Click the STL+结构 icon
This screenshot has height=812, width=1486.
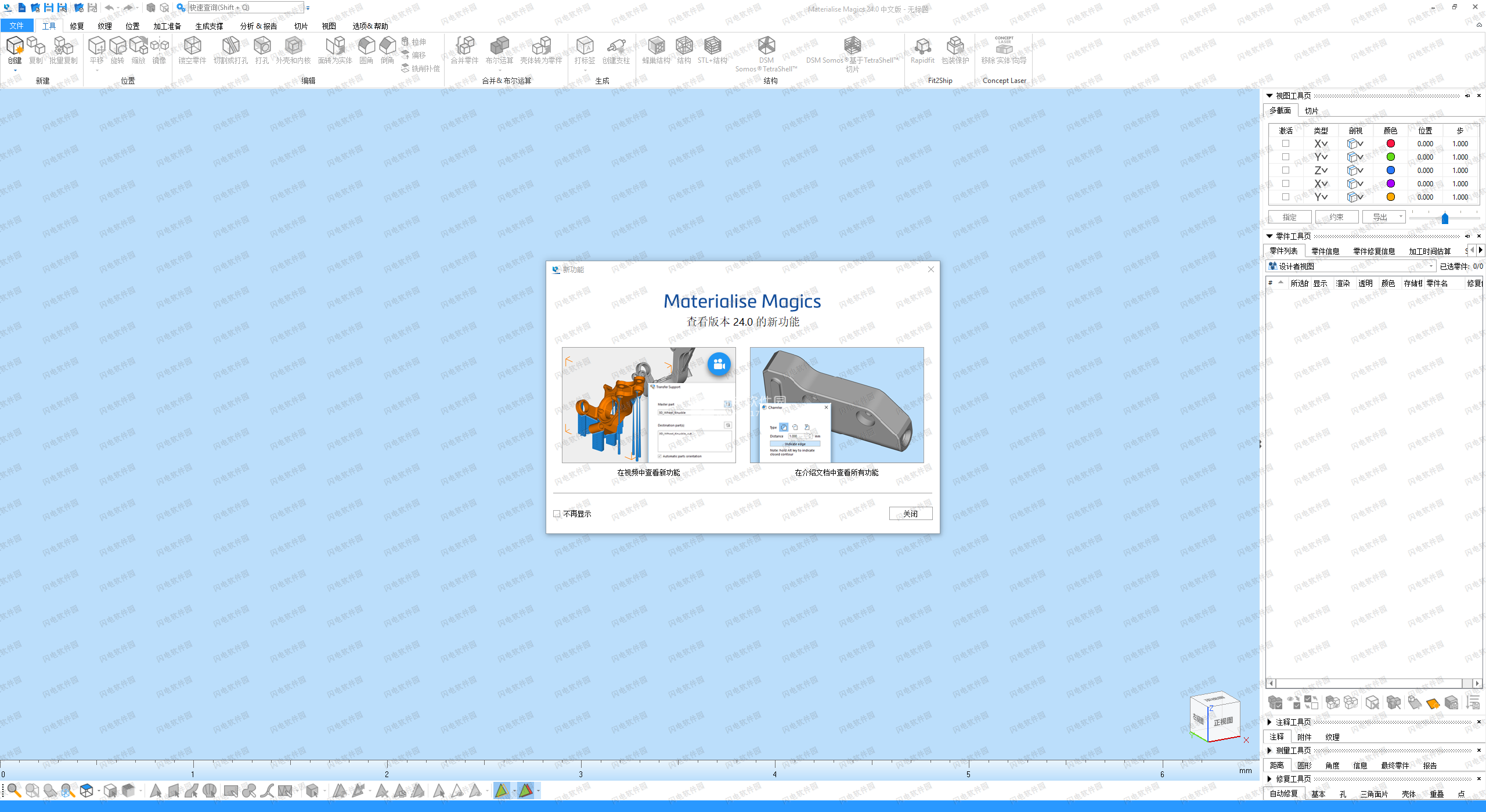[x=712, y=50]
